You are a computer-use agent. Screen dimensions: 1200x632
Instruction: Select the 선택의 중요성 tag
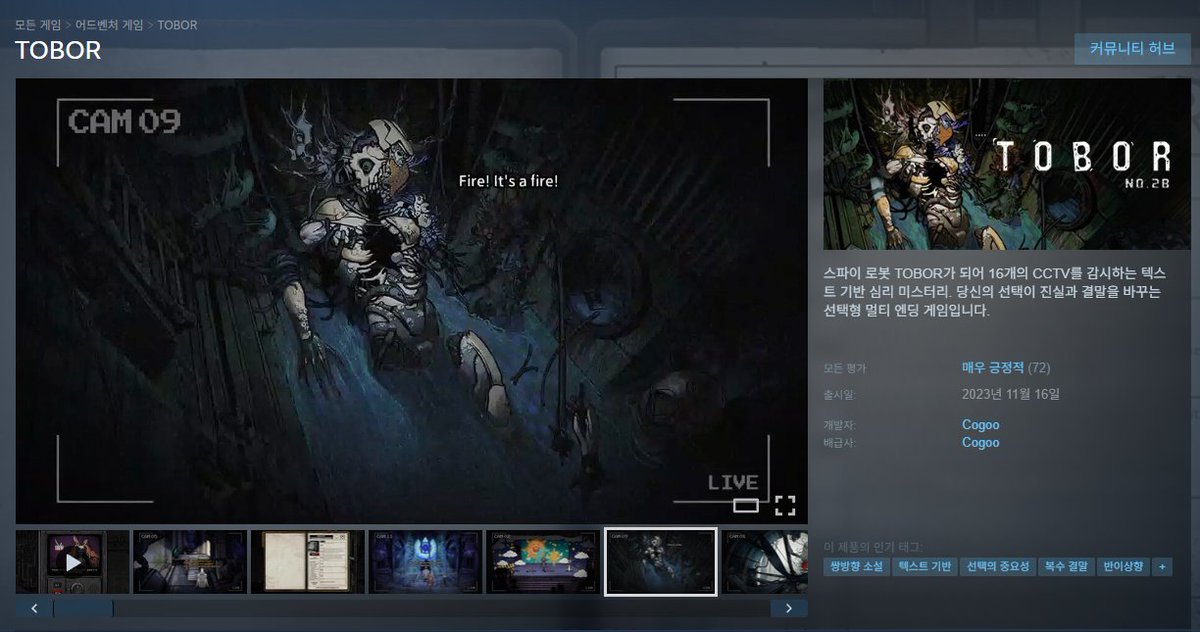pyautogui.click(x=997, y=566)
